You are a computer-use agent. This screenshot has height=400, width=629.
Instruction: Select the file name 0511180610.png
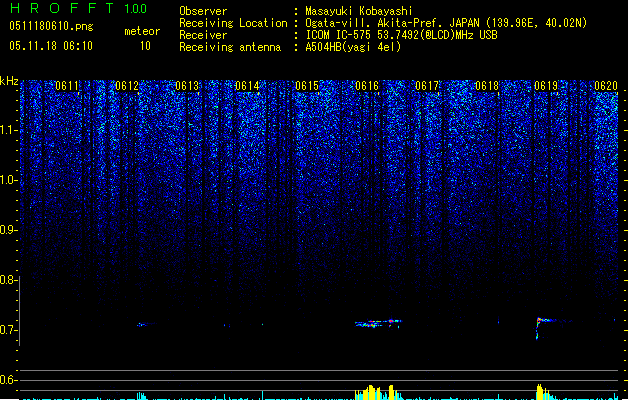[51, 26]
